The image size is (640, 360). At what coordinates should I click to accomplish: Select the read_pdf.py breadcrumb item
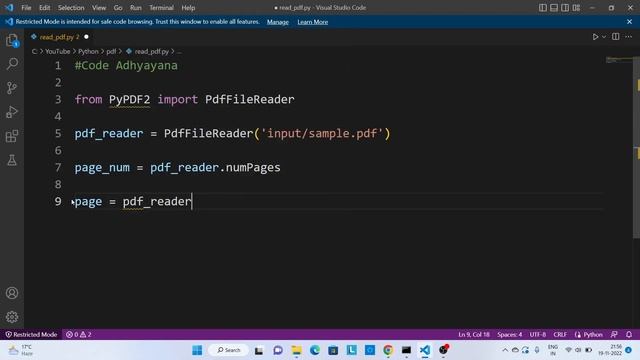(x=147, y=51)
